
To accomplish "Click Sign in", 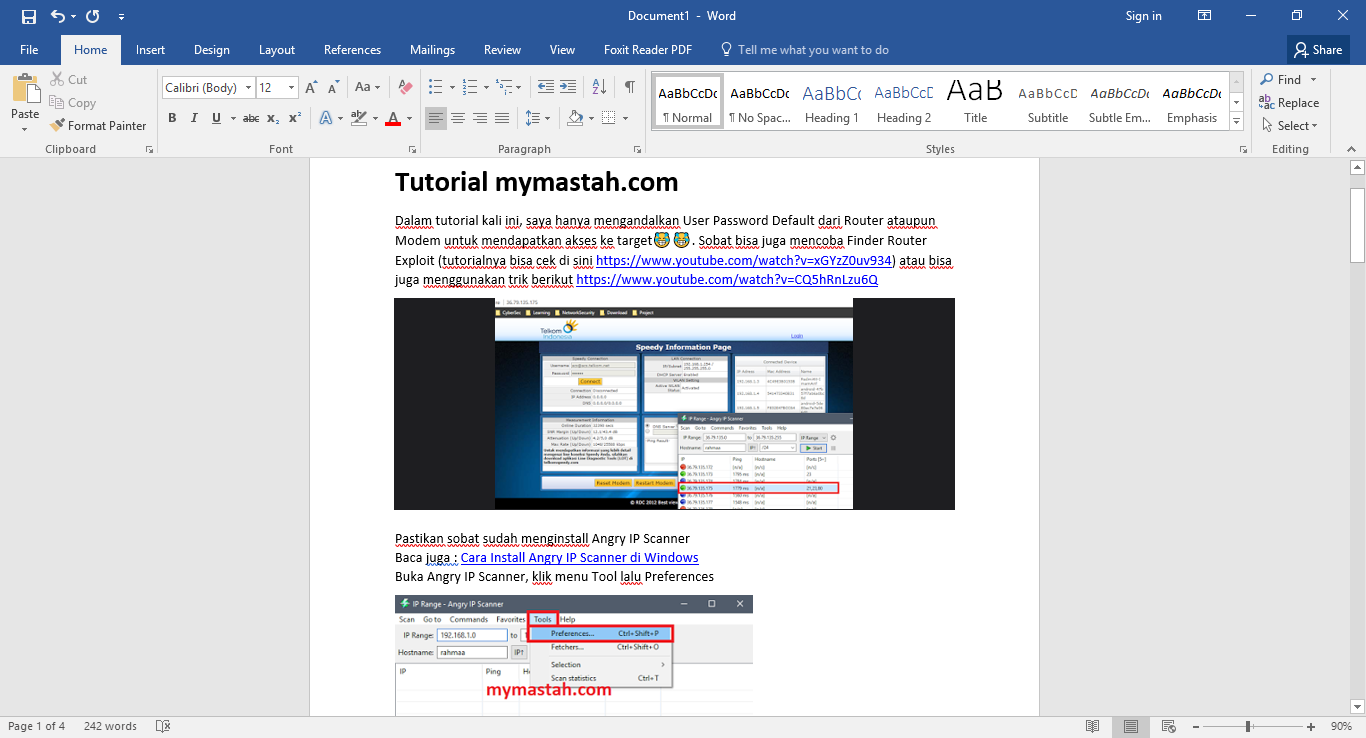I will pyautogui.click(x=1143, y=16).
